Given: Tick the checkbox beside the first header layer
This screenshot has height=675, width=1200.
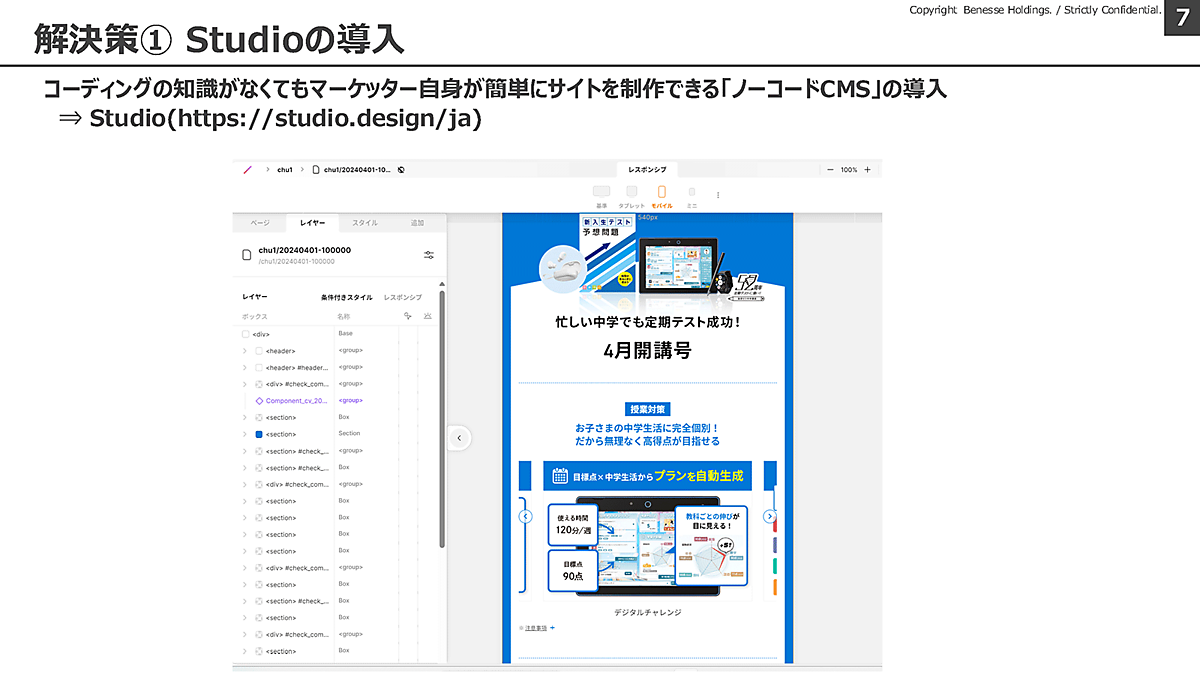Looking at the screenshot, I should (x=259, y=351).
